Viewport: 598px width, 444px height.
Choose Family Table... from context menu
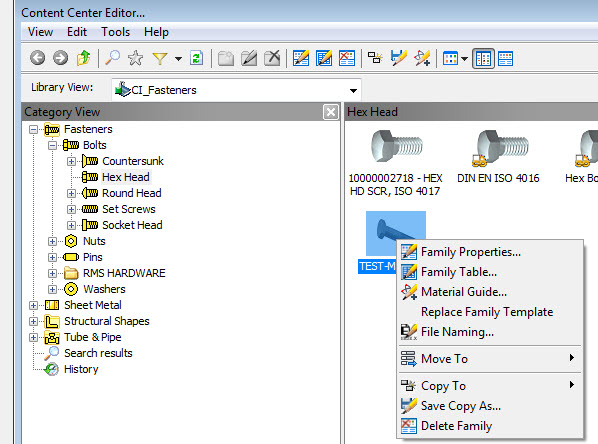point(490,272)
